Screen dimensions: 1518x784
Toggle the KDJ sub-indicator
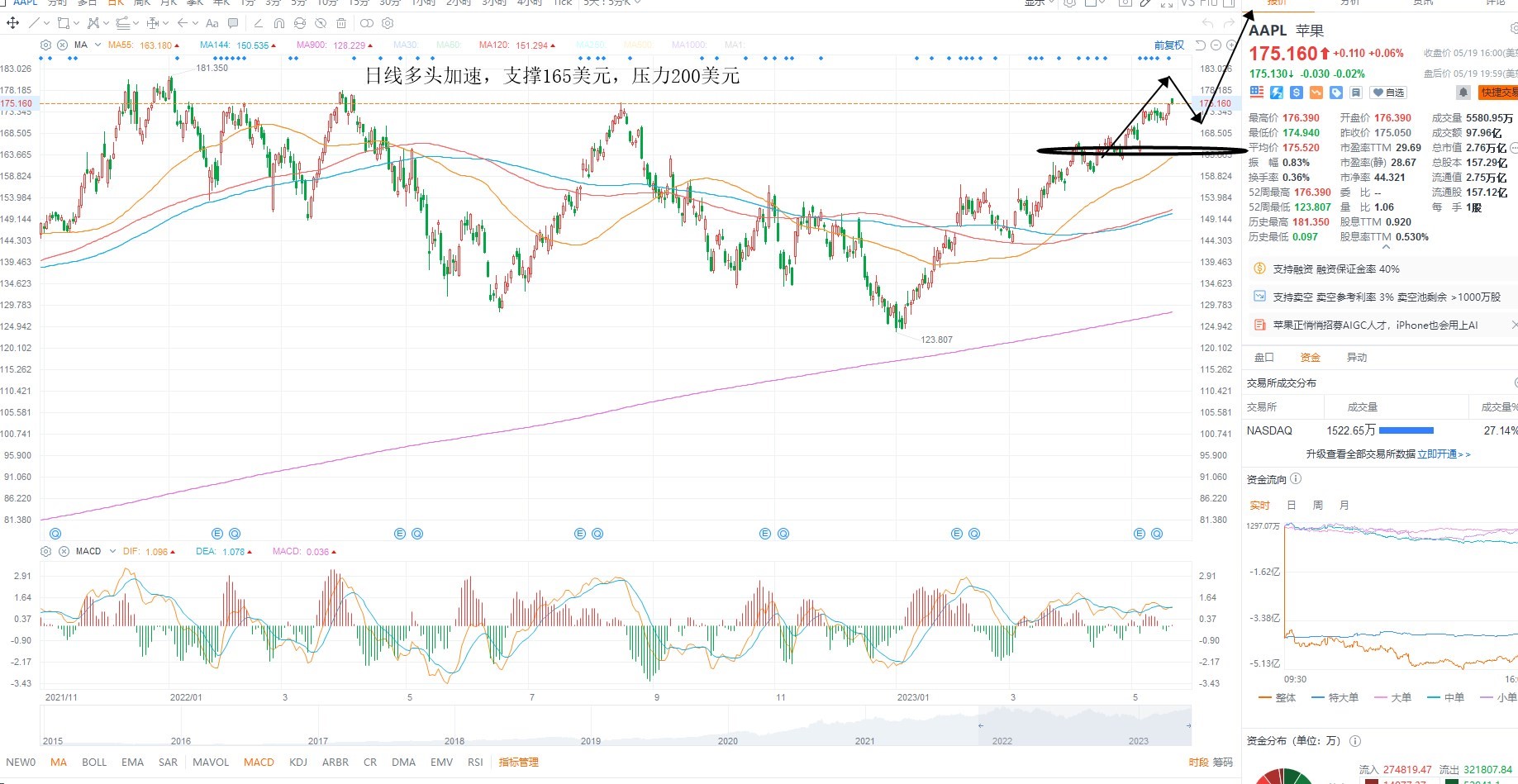tap(298, 763)
